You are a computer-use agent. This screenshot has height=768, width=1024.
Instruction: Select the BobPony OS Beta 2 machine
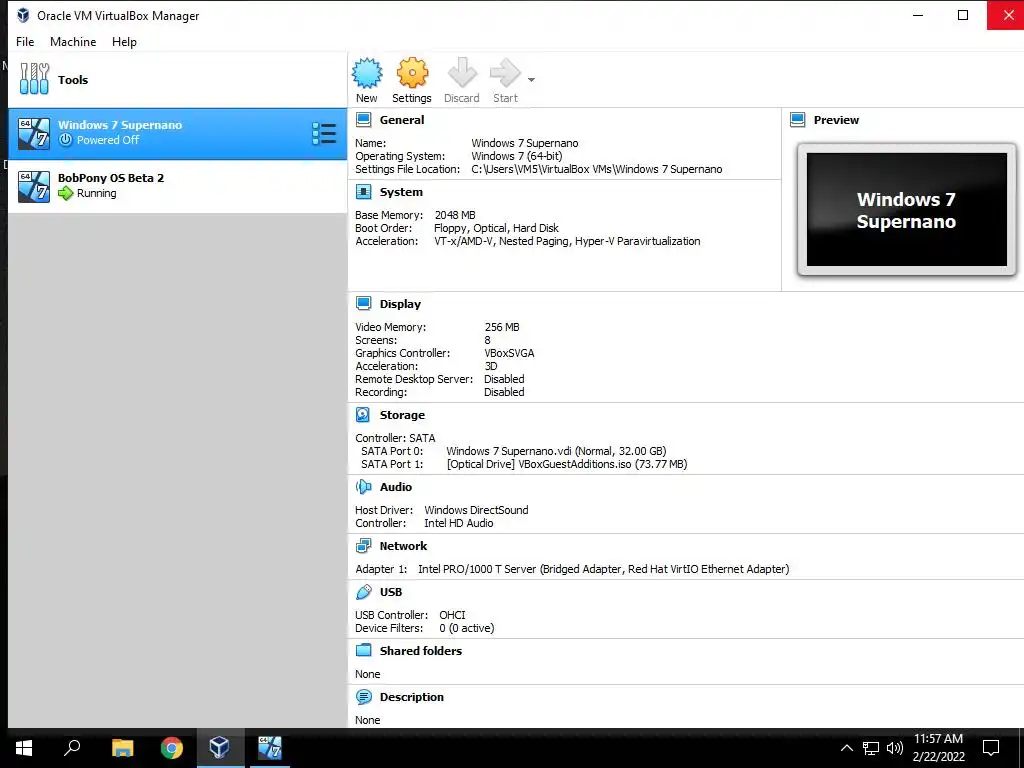tap(178, 186)
